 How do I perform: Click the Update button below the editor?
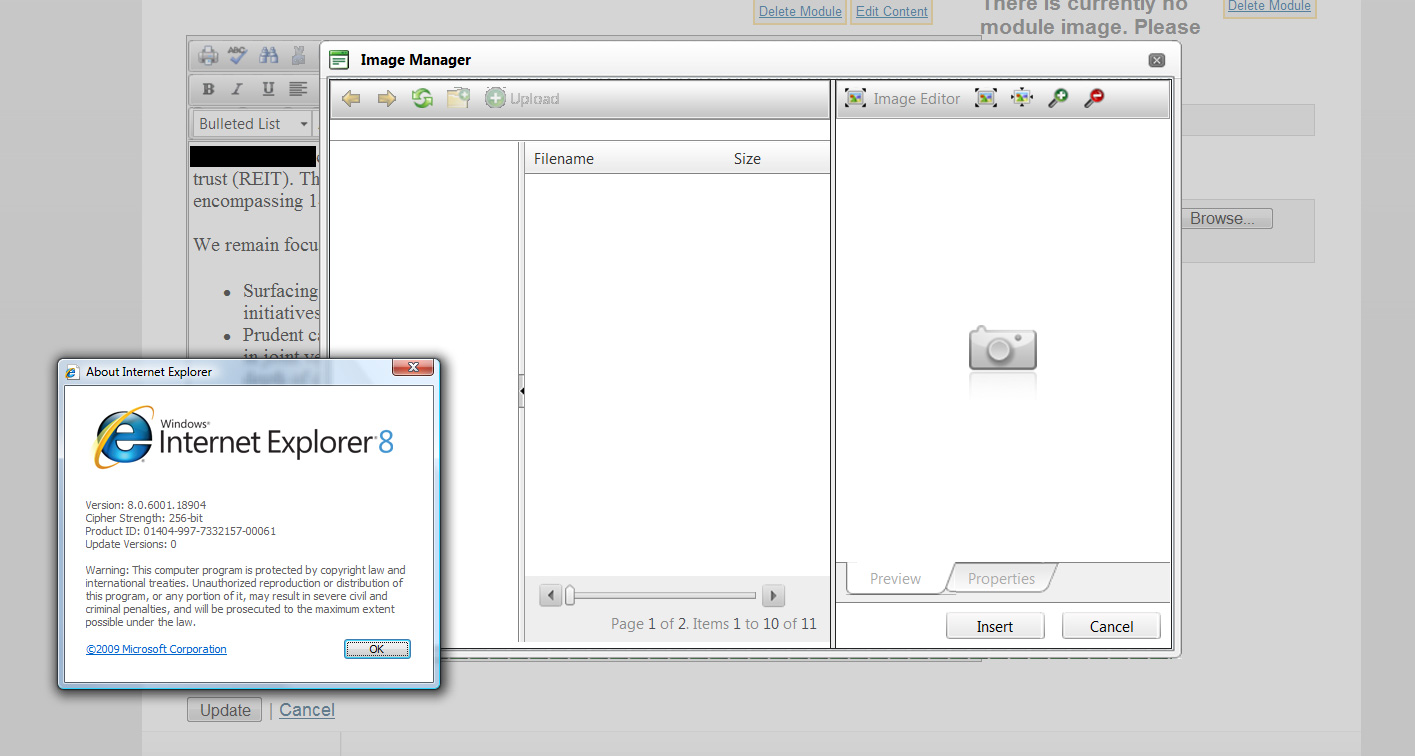click(x=225, y=710)
